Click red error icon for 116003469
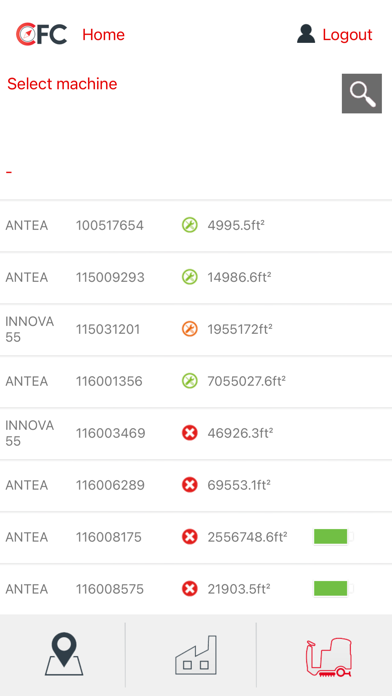 coord(190,433)
